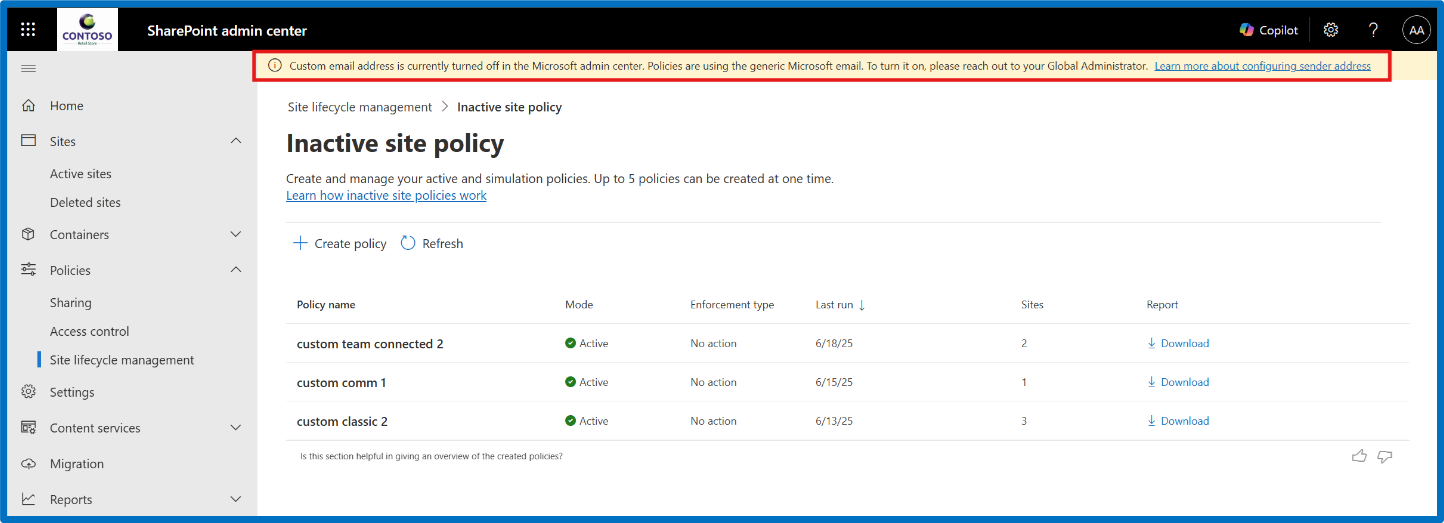Open Learn more about configuring sender address
1444x523 pixels.
click(x=1262, y=66)
